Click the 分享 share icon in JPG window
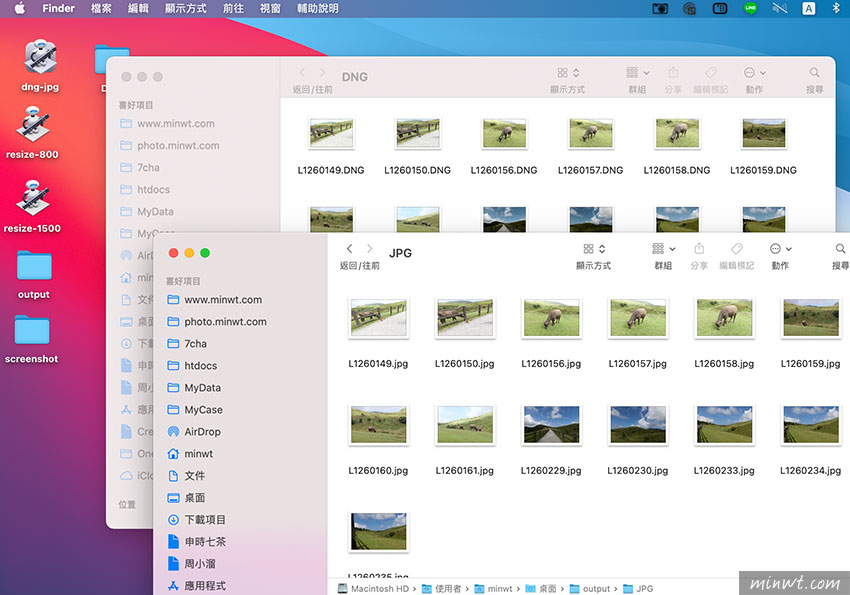The image size is (850, 595). 699,249
